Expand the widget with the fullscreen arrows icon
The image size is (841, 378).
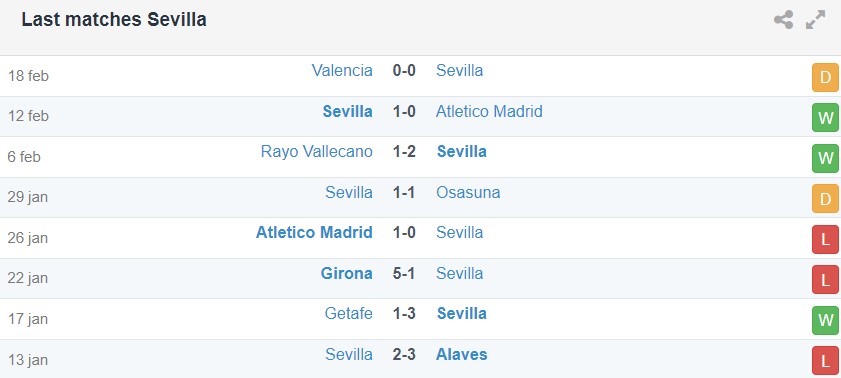click(815, 20)
